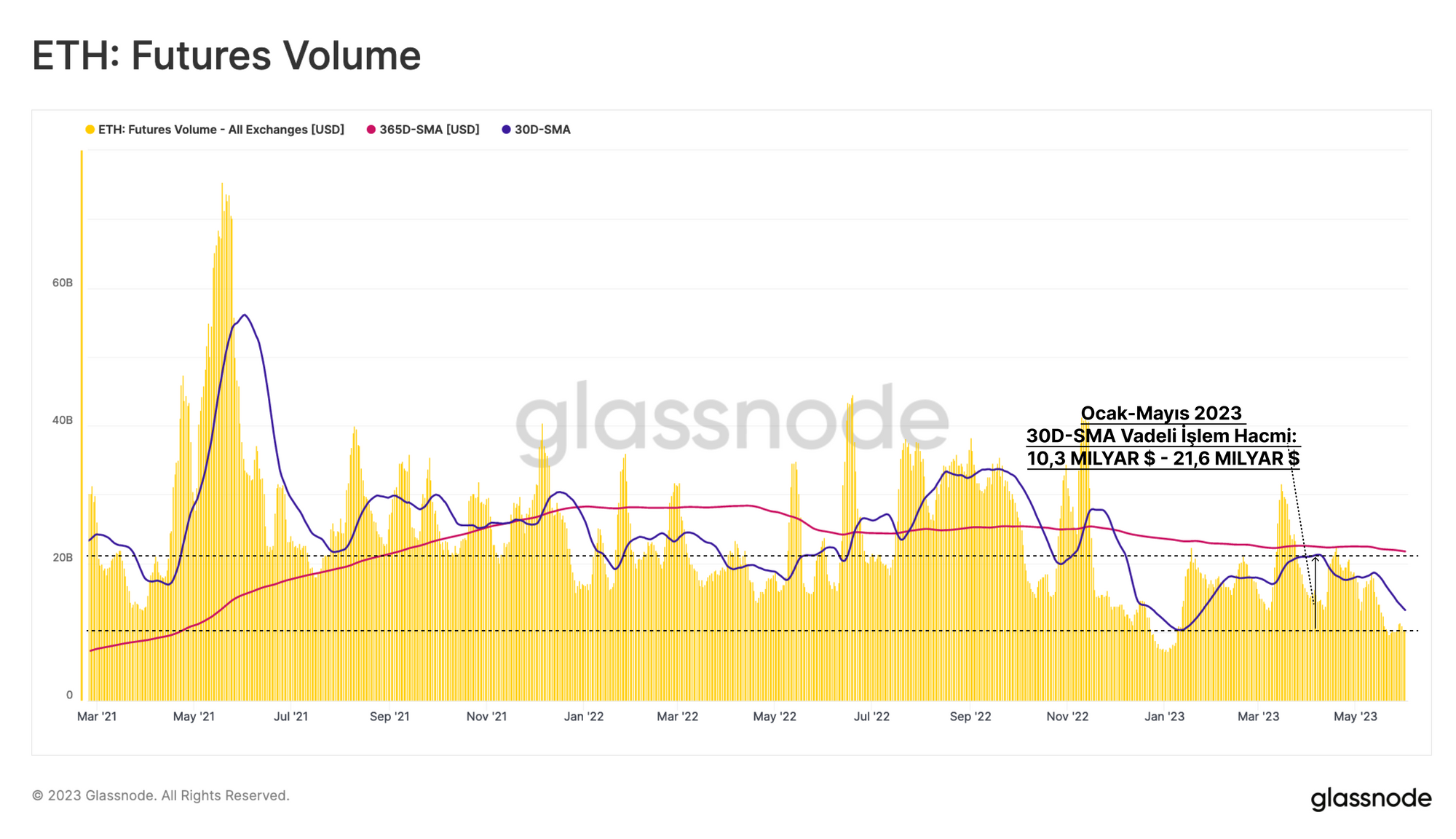Toggle the 365D-SMA [USD] legend label
The height and width of the screenshot is (839, 1456).
tap(430, 130)
